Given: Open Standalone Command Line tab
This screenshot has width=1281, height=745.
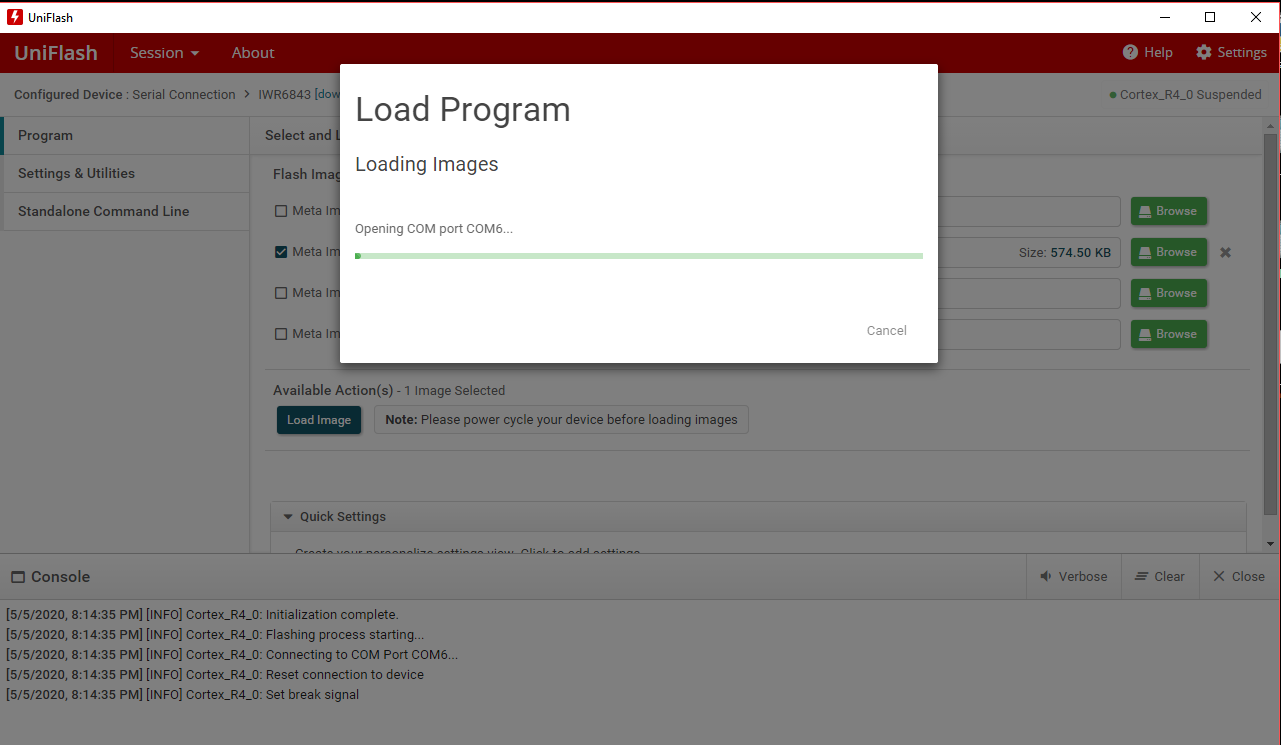Looking at the screenshot, I should pos(126,212).
